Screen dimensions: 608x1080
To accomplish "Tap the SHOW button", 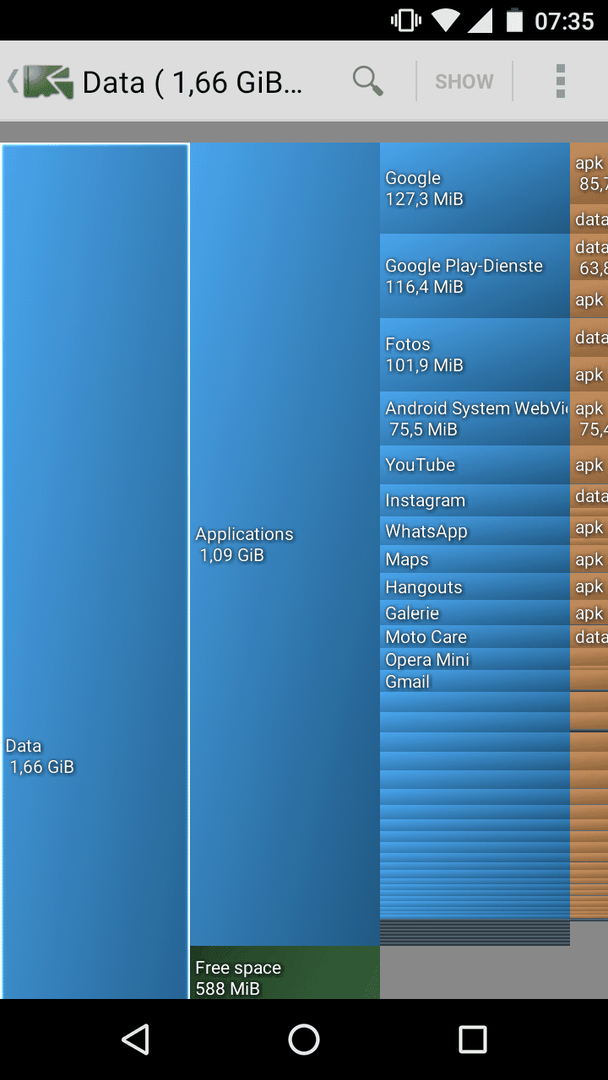I will pos(464,81).
